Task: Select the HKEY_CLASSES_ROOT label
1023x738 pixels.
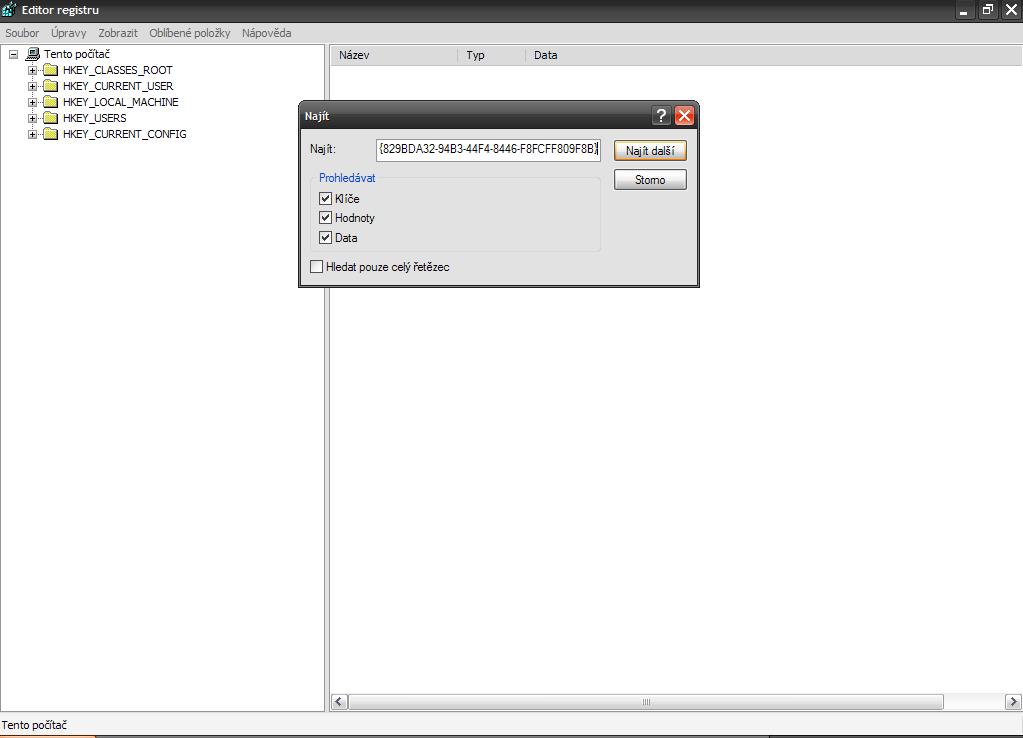Action: 117,70
